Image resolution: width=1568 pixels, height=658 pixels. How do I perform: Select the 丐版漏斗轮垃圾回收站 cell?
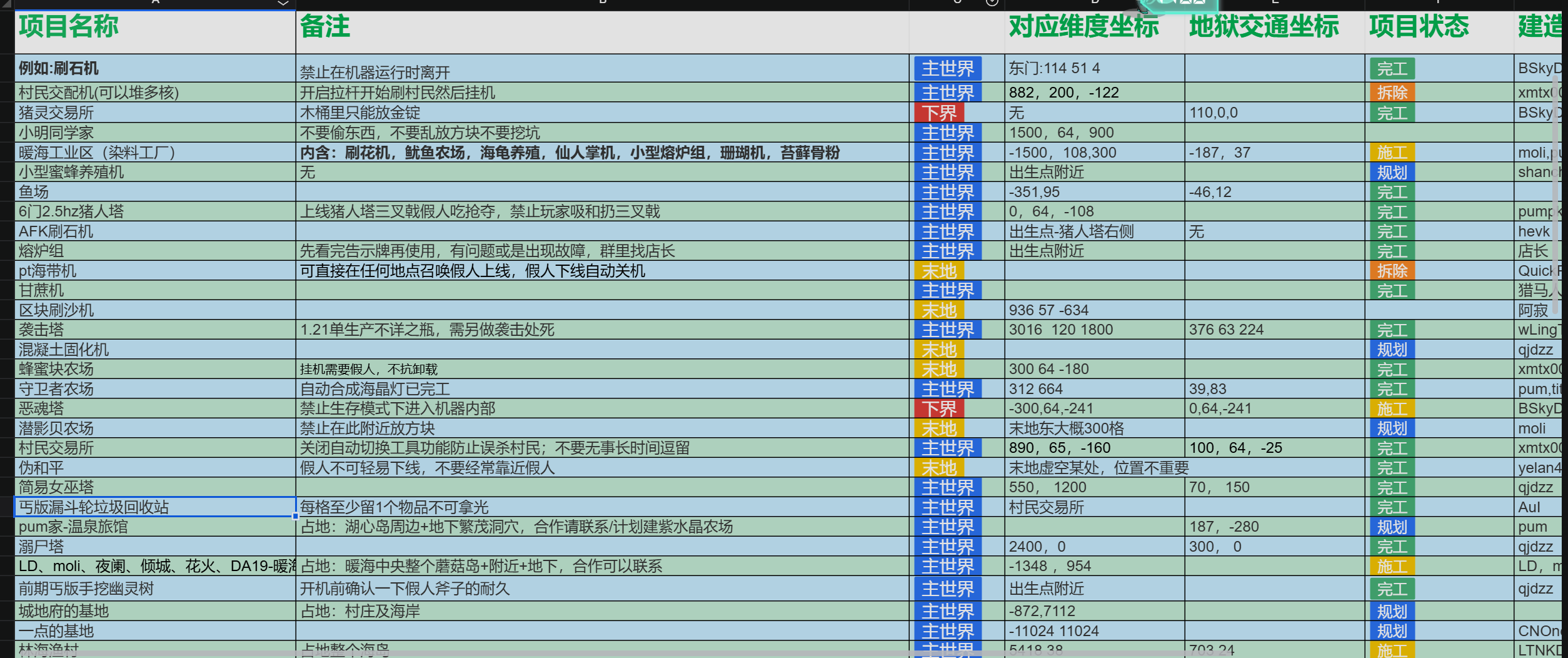click(155, 507)
